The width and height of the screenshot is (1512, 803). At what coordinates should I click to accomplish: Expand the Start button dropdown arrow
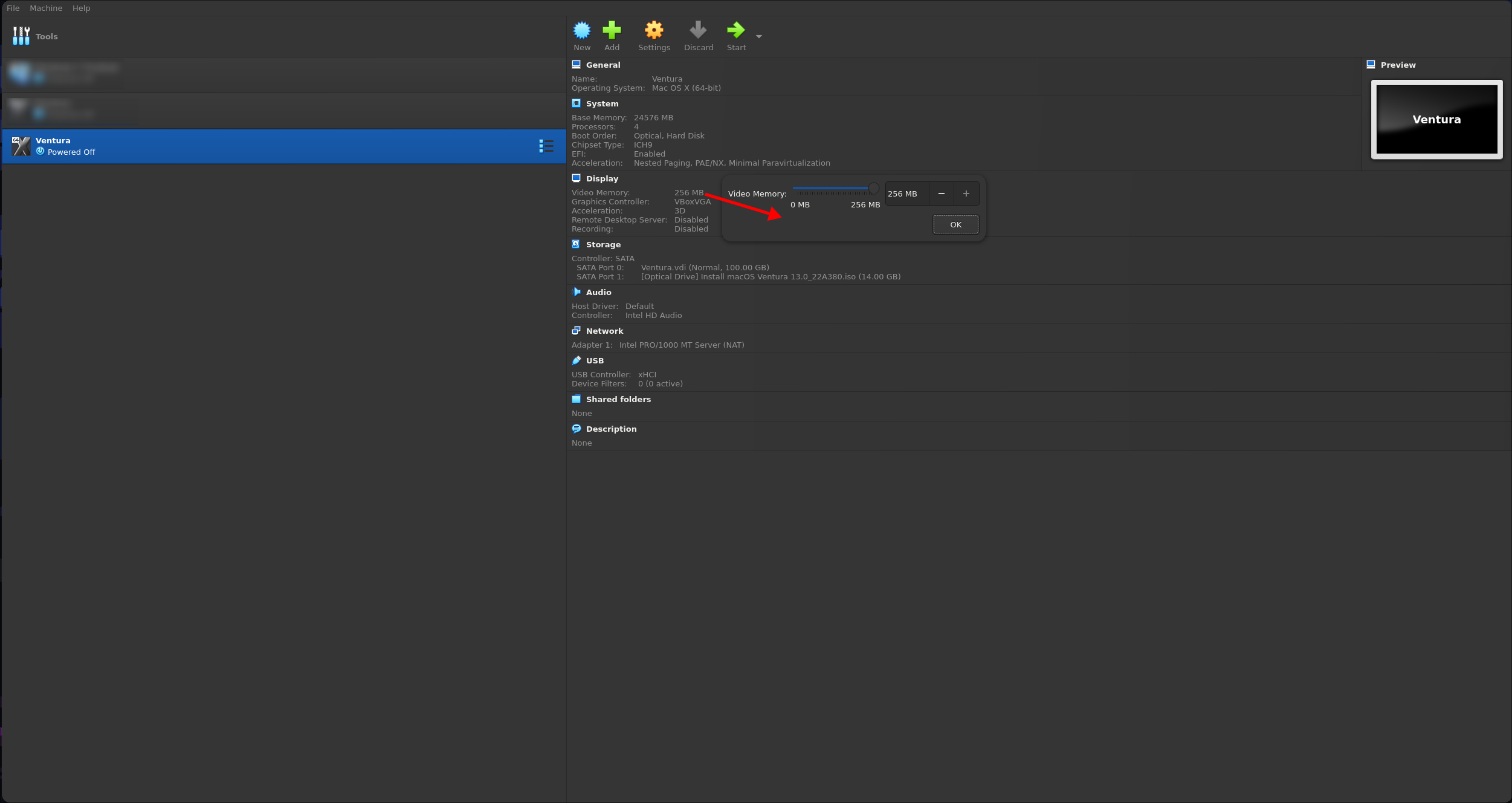click(759, 37)
